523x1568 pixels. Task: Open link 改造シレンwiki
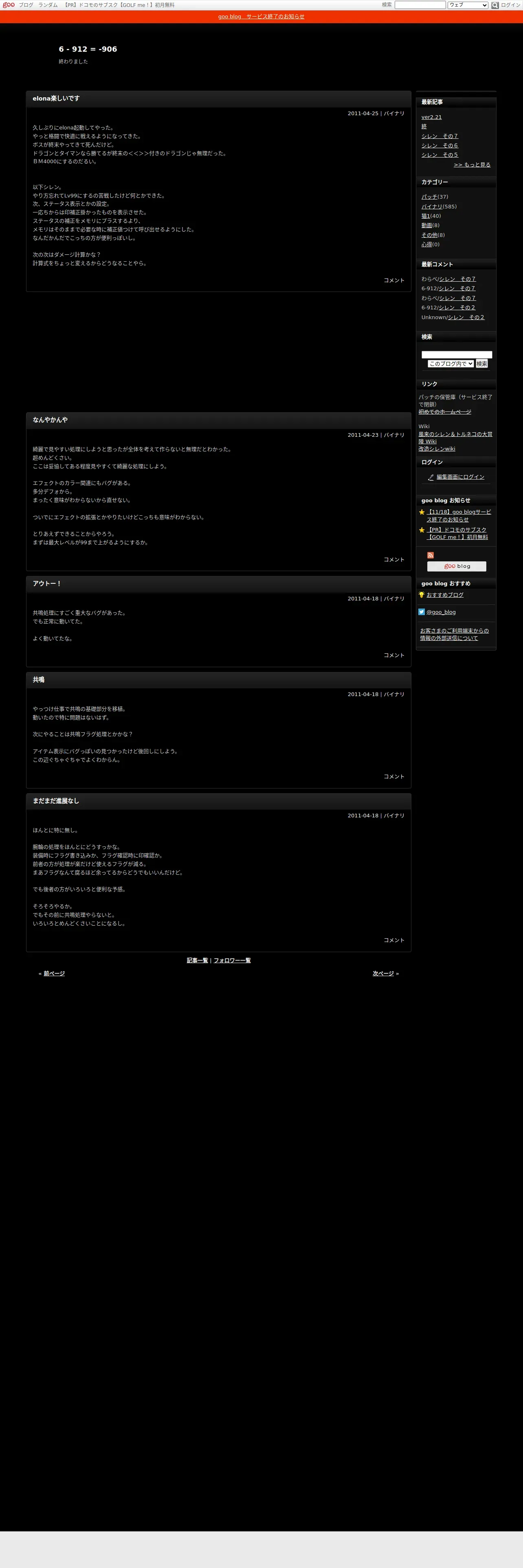[437, 449]
